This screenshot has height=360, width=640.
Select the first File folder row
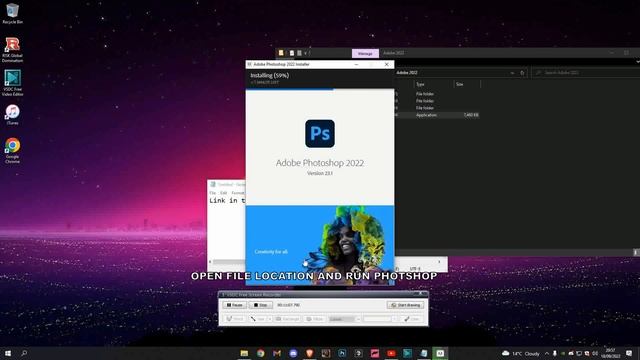pyautogui.click(x=437, y=94)
